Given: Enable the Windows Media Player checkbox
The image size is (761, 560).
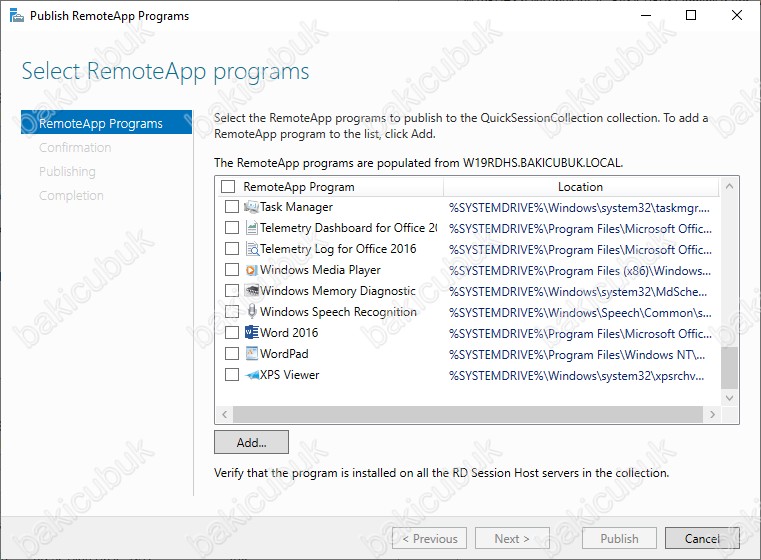Looking at the screenshot, I should point(232,270).
